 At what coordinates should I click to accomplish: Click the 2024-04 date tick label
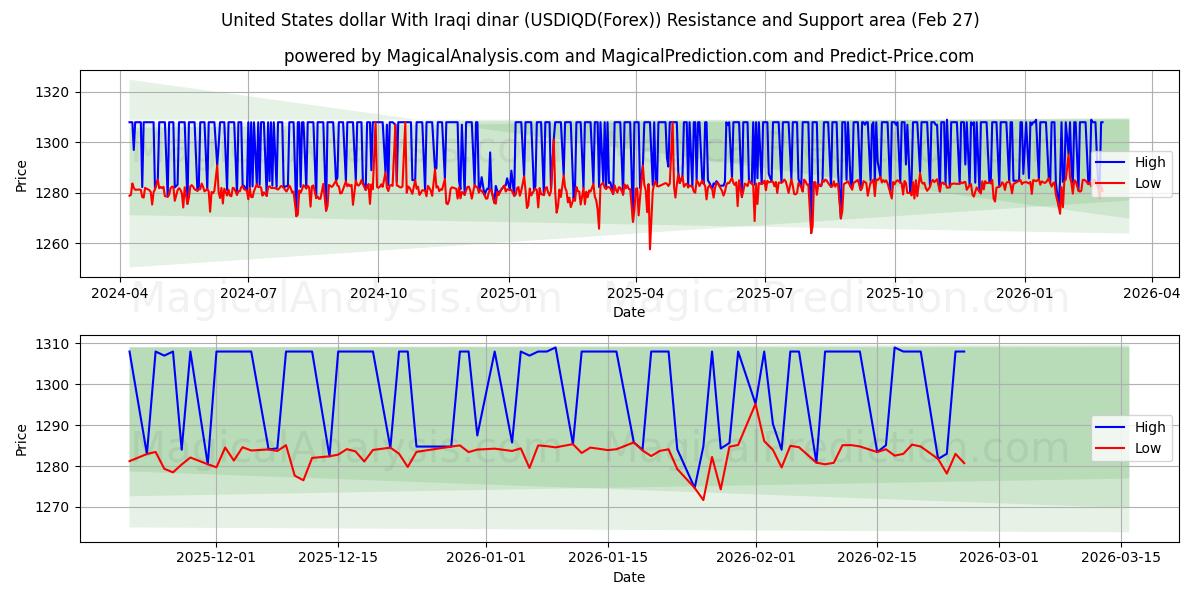click(120, 293)
